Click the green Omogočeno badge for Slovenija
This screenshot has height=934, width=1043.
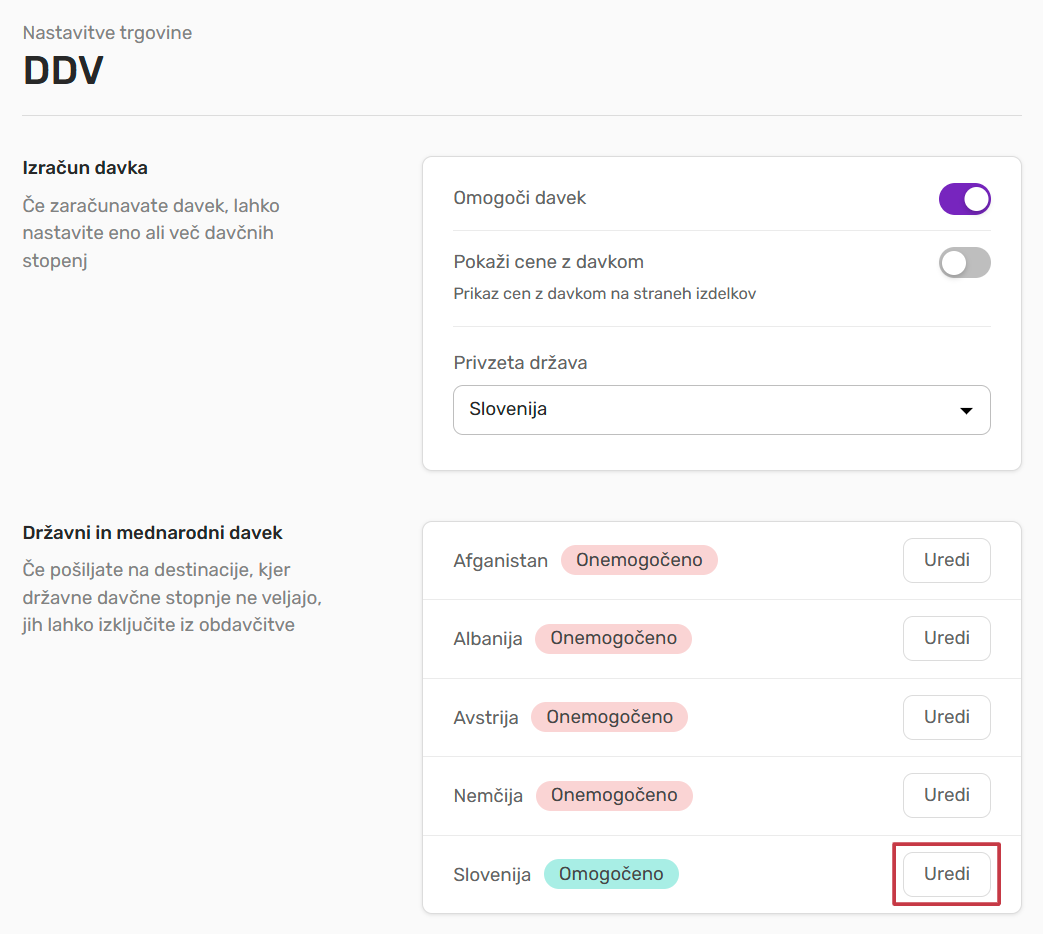[611, 874]
